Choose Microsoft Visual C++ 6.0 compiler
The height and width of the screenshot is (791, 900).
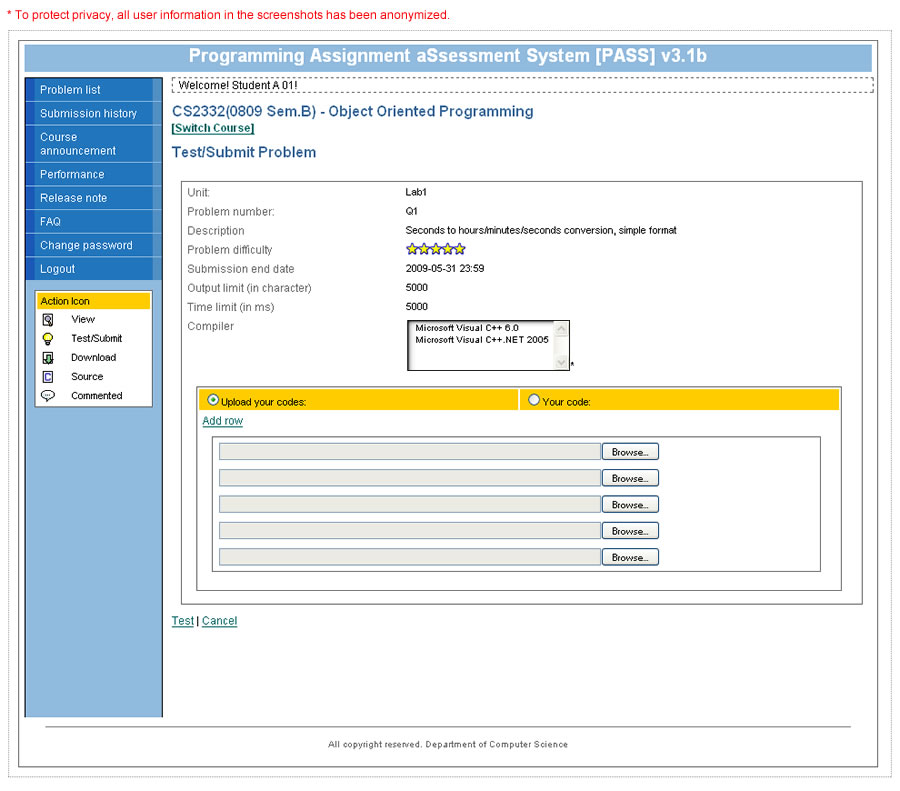coord(467,328)
